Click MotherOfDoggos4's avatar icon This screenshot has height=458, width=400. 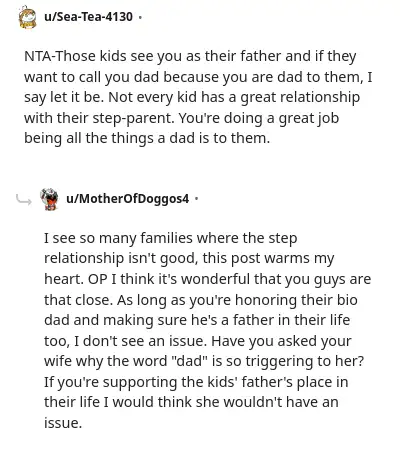(x=49, y=199)
